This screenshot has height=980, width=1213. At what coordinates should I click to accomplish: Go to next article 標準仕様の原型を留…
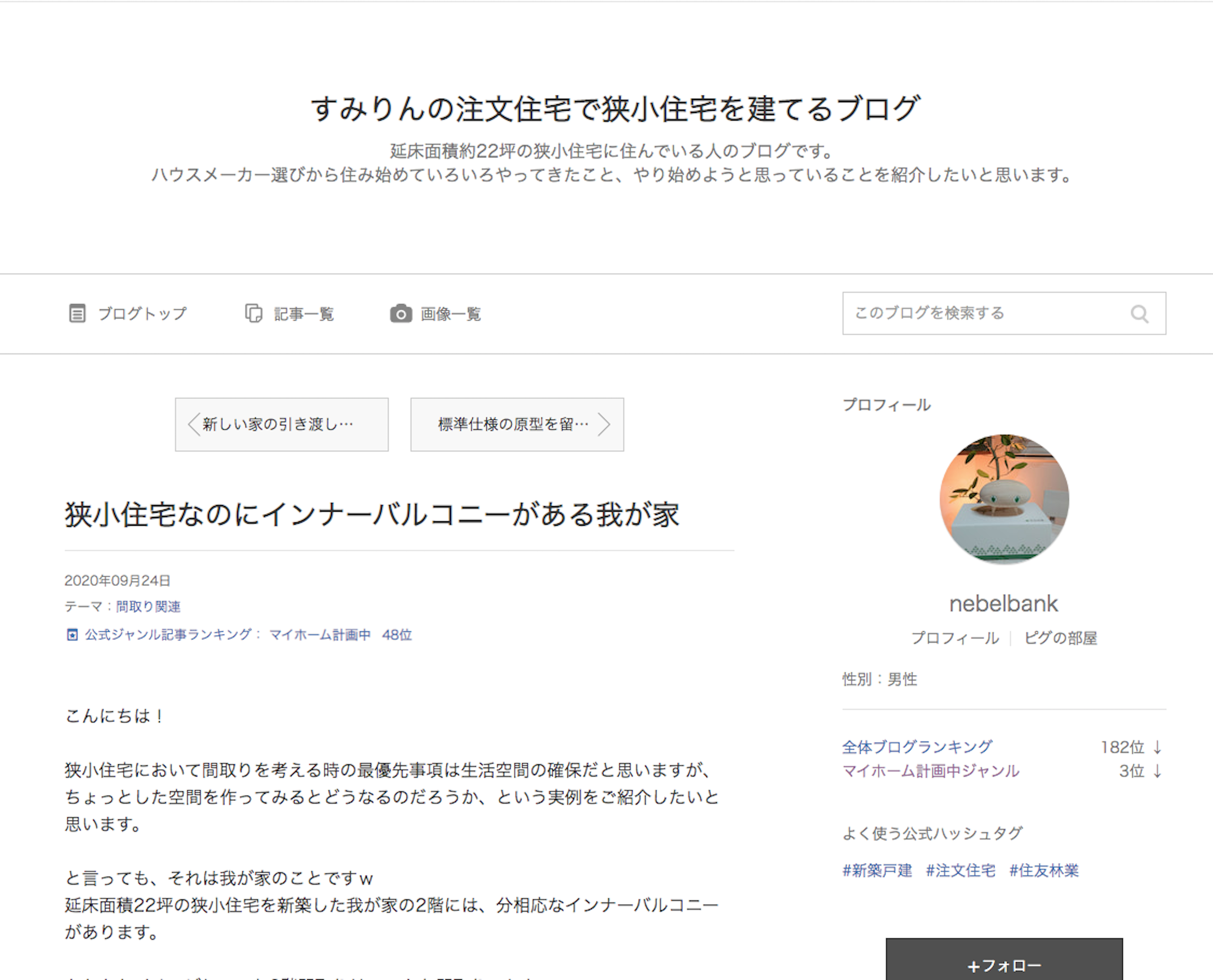point(517,425)
